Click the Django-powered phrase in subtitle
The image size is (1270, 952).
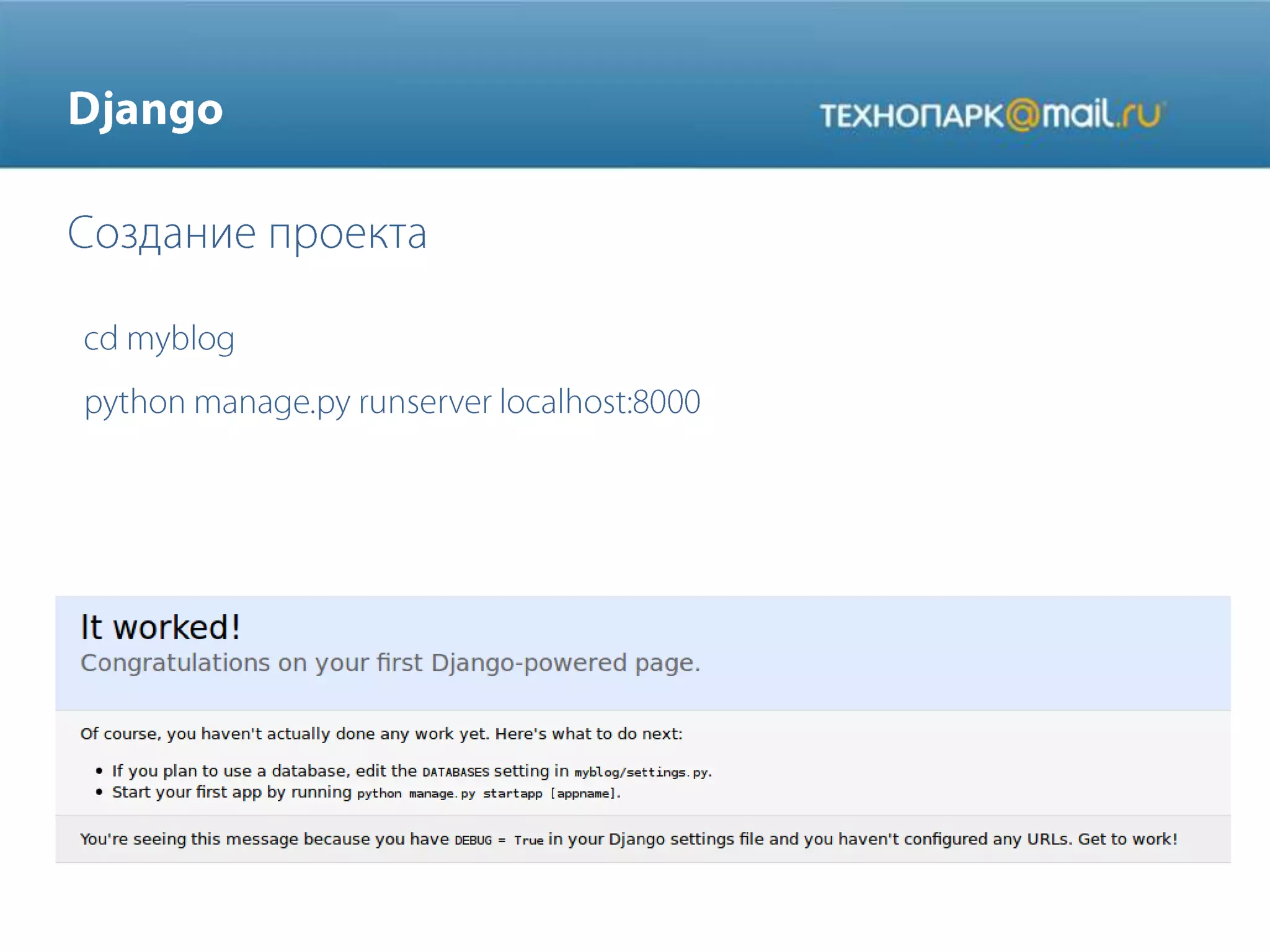529,663
